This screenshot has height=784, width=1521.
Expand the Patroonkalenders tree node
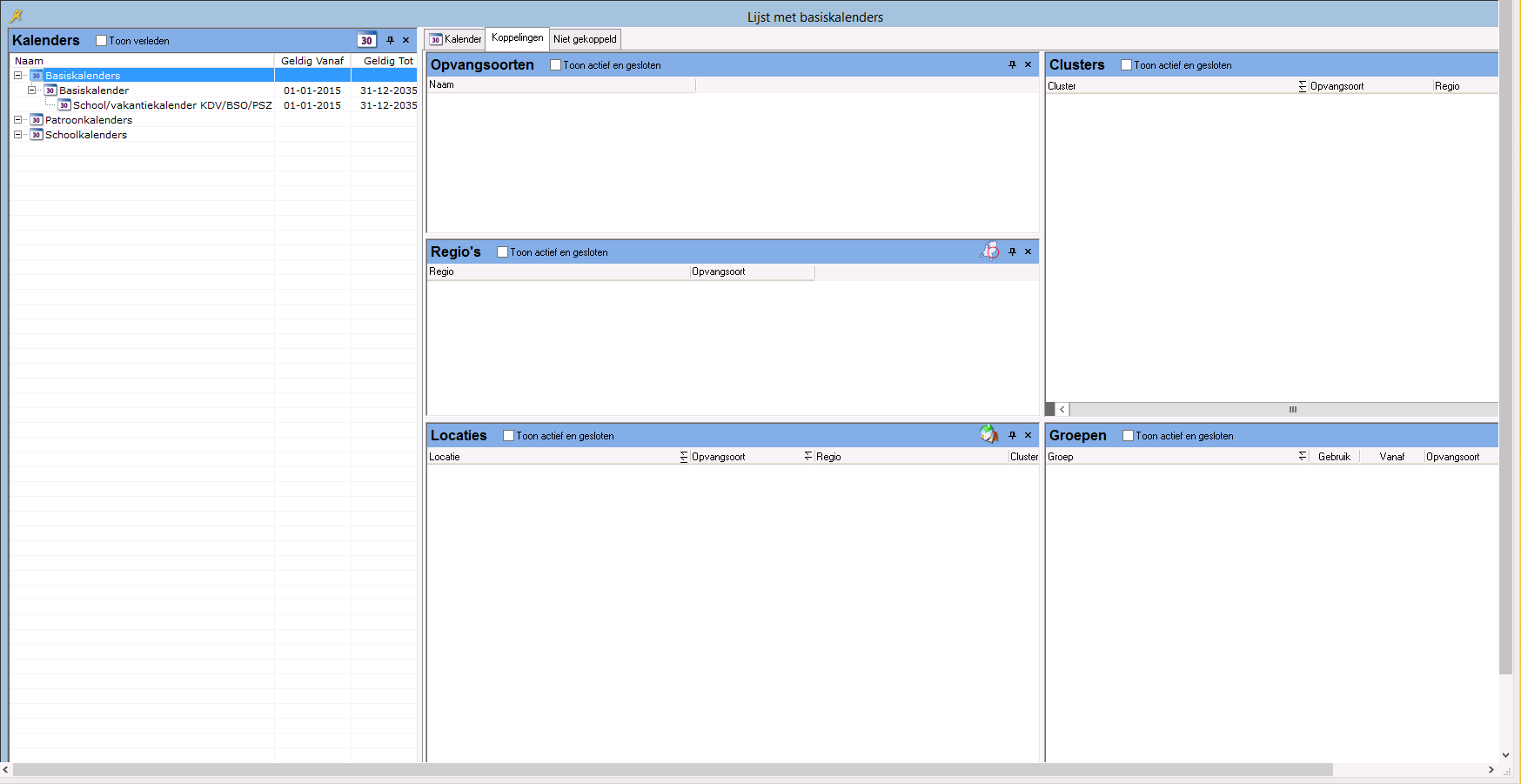click(17, 120)
